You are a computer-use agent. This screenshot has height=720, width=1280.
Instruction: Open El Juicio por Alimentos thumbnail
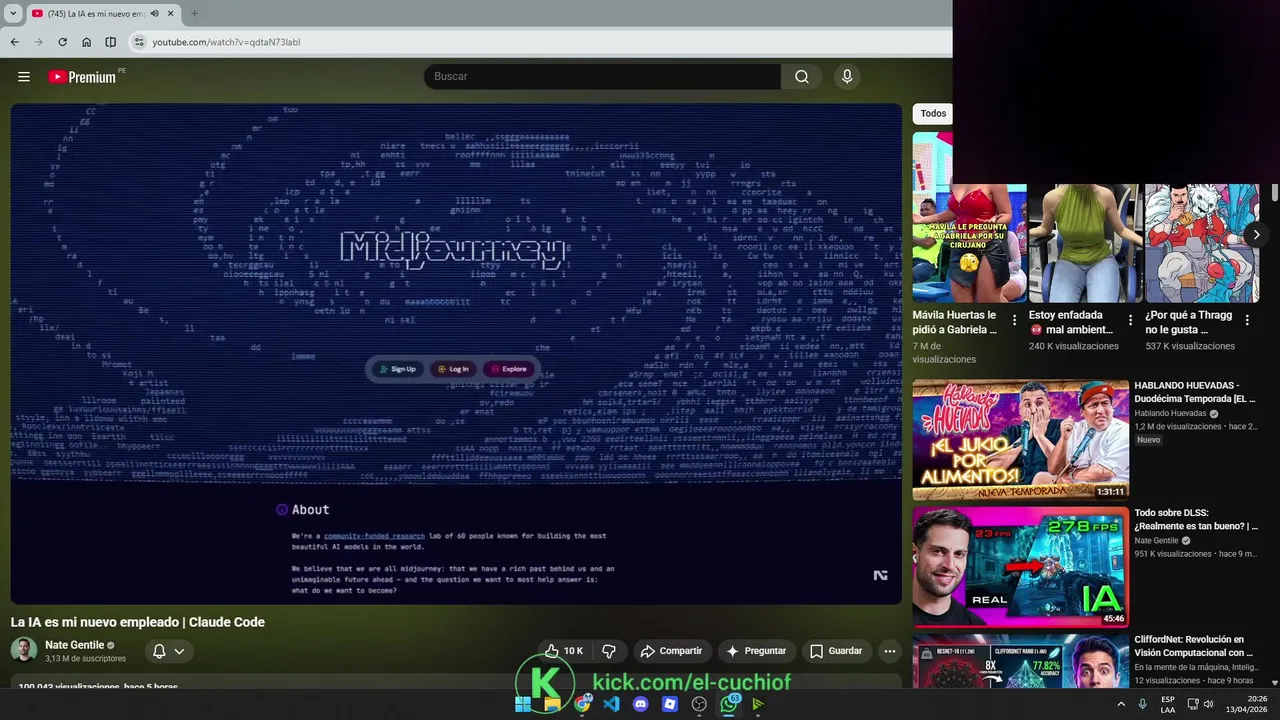tap(1020, 439)
